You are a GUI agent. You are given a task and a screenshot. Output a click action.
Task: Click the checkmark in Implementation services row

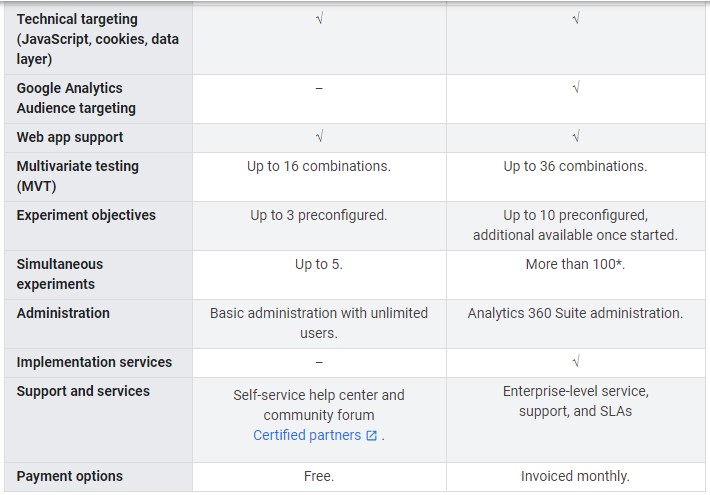pos(576,361)
